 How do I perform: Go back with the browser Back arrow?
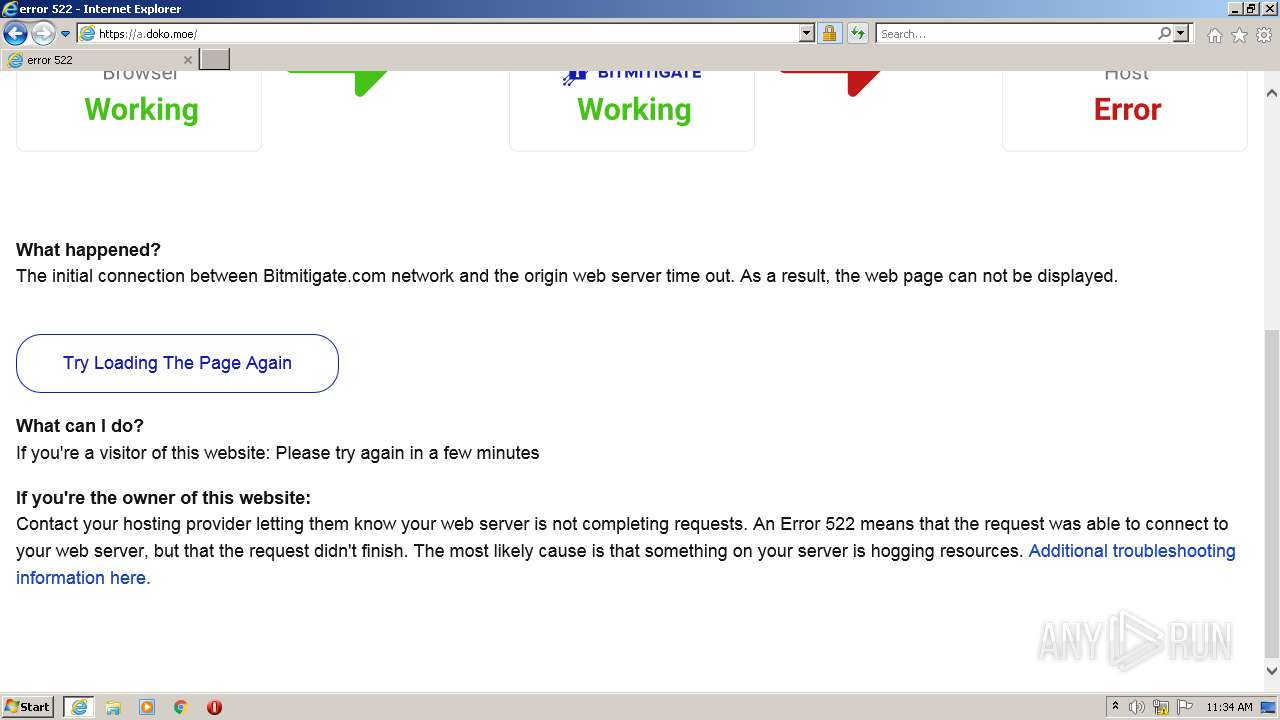point(15,33)
